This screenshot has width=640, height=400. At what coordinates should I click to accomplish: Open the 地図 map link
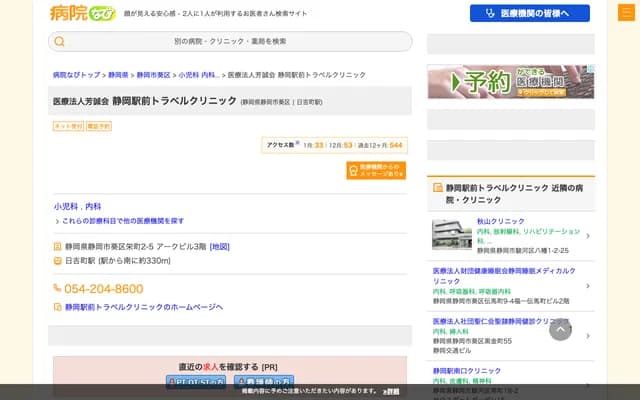219,246
